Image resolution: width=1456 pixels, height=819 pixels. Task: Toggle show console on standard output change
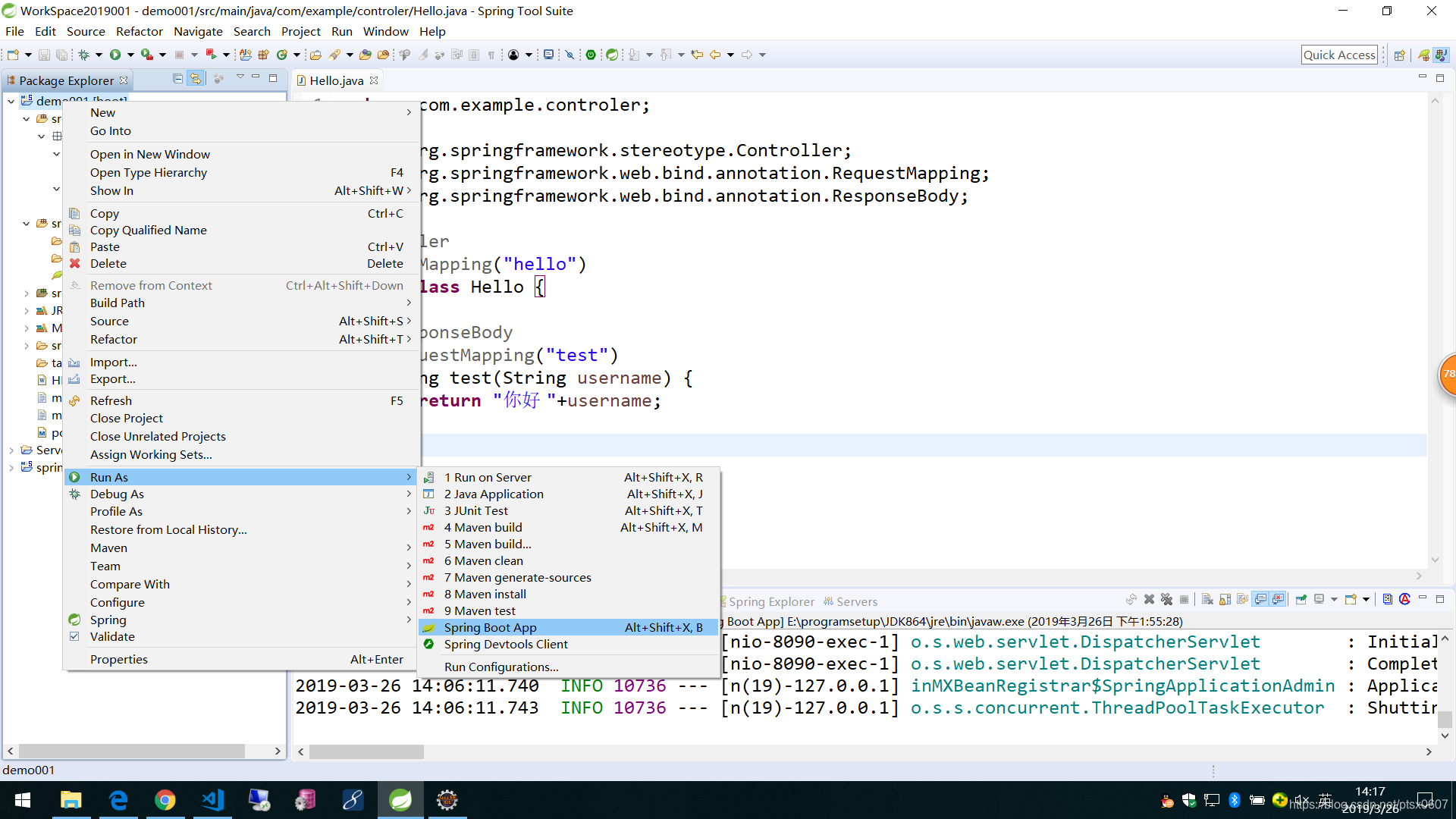click(x=1260, y=599)
